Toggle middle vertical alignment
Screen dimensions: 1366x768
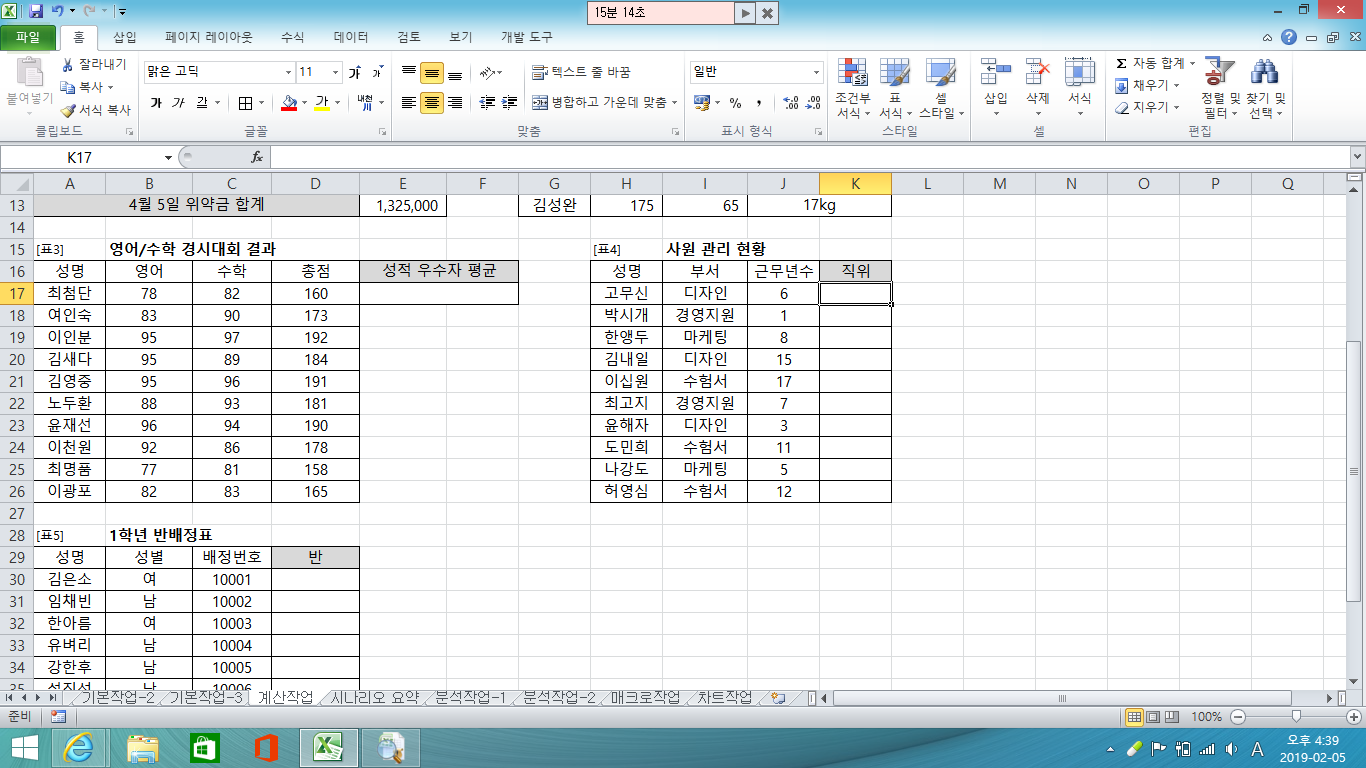click(431, 73)
